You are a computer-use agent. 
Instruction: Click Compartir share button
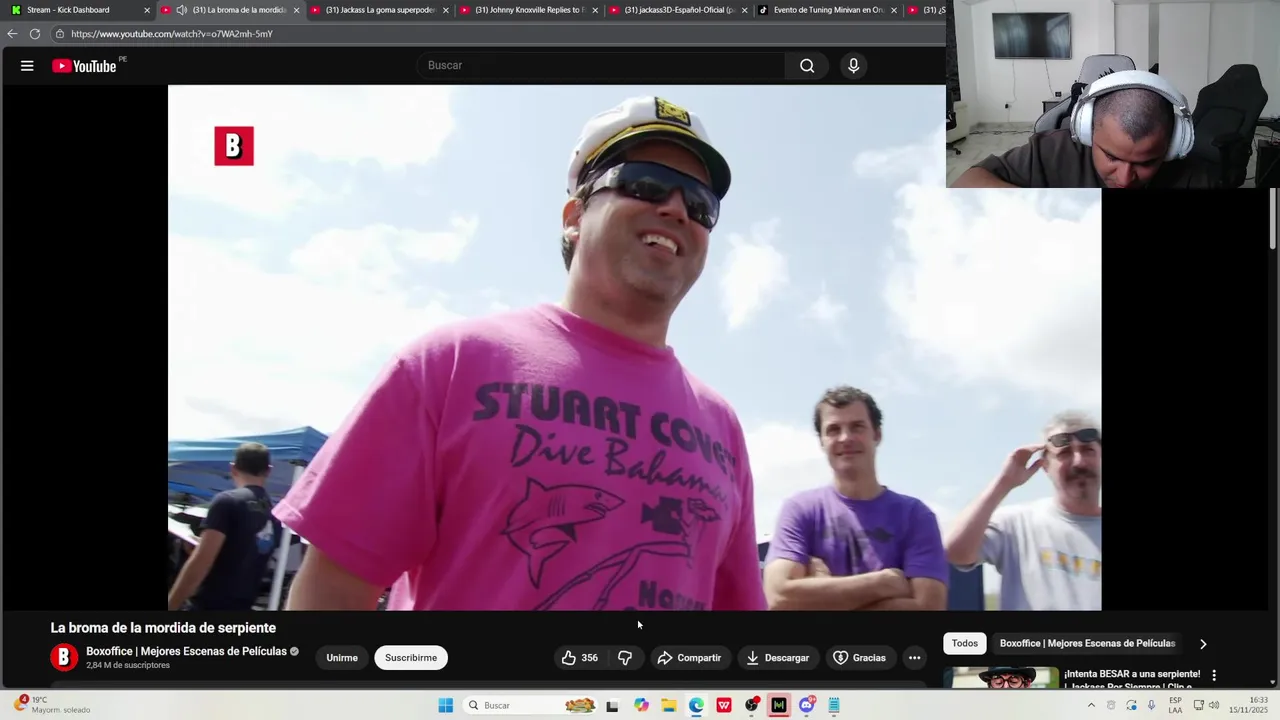pyautogui.click(x=689, y=658)
